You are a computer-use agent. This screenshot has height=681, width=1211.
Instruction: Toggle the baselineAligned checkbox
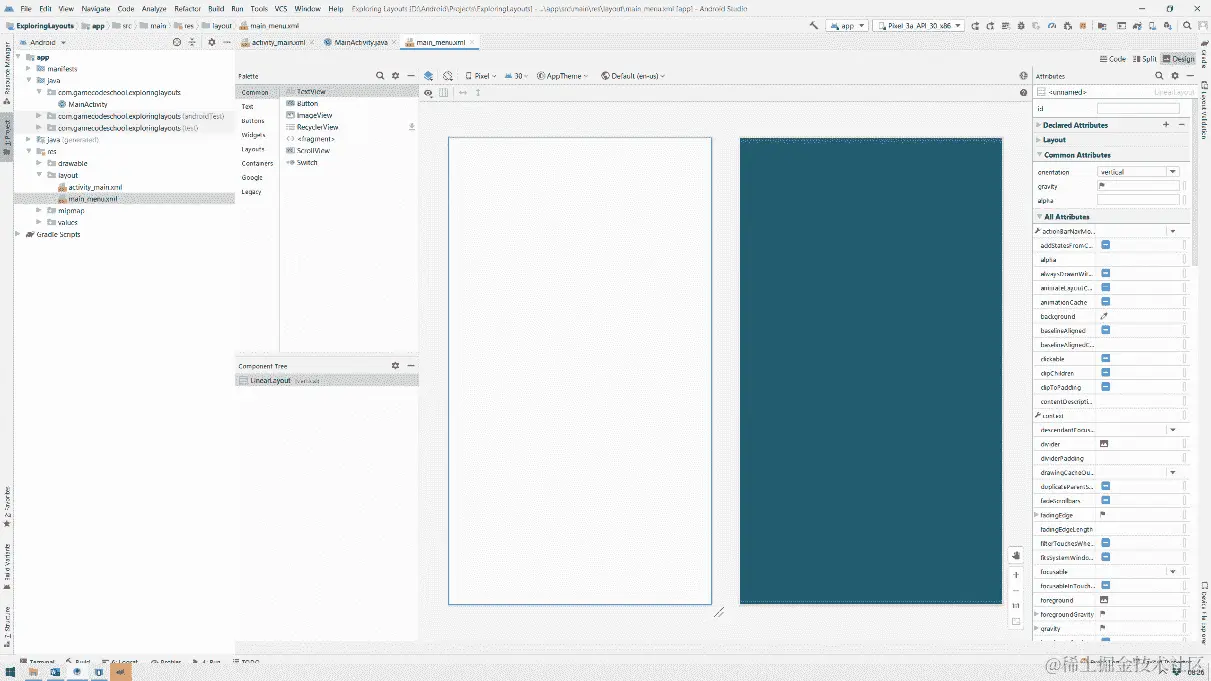pos(1105,330)
